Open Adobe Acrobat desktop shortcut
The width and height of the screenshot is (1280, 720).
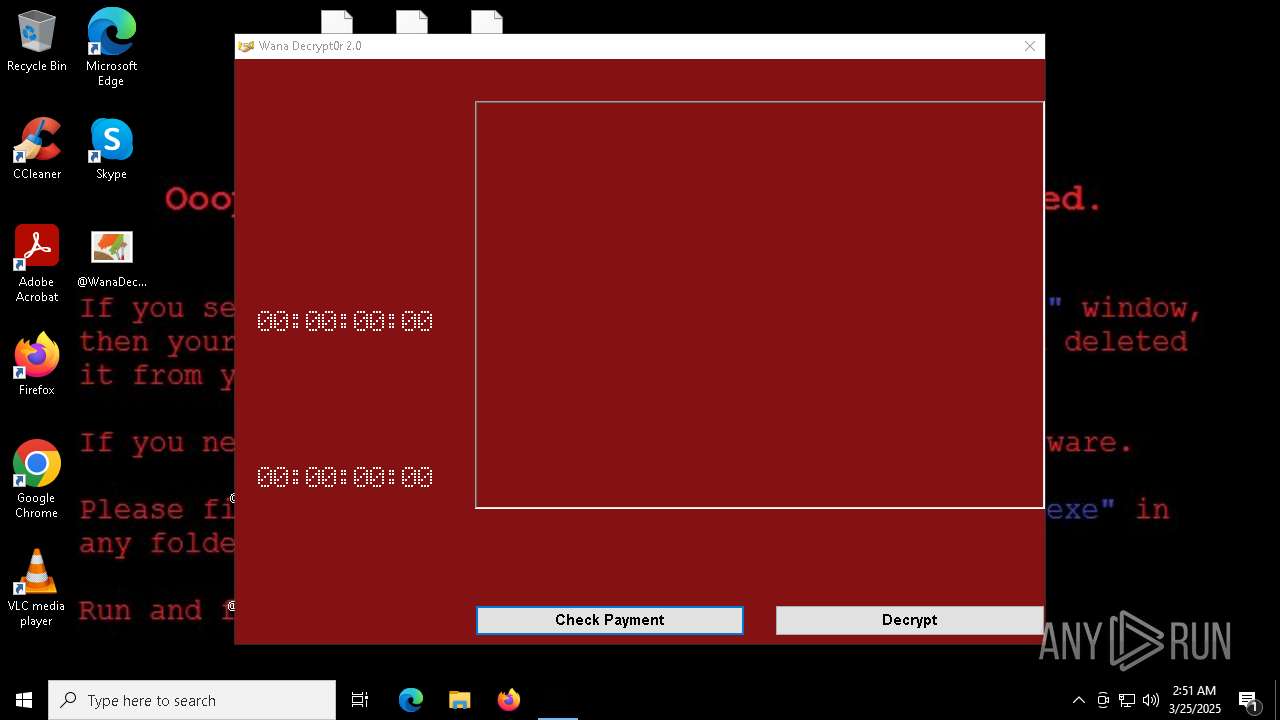pos(37,263)
